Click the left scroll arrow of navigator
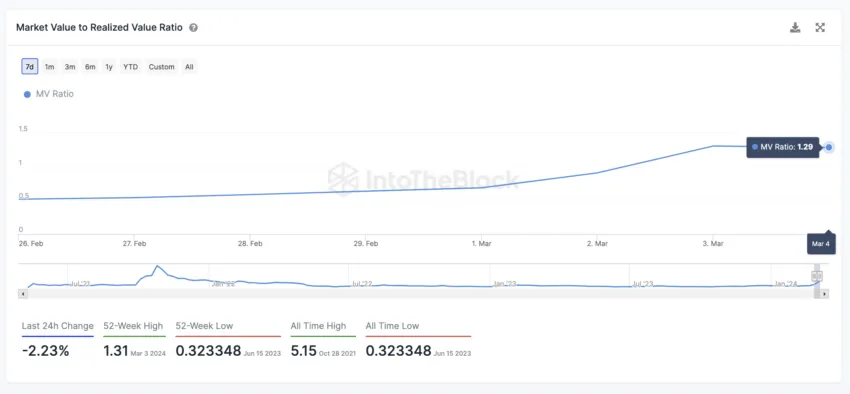Screen dimensions: 850x394 tap(23, 294)
